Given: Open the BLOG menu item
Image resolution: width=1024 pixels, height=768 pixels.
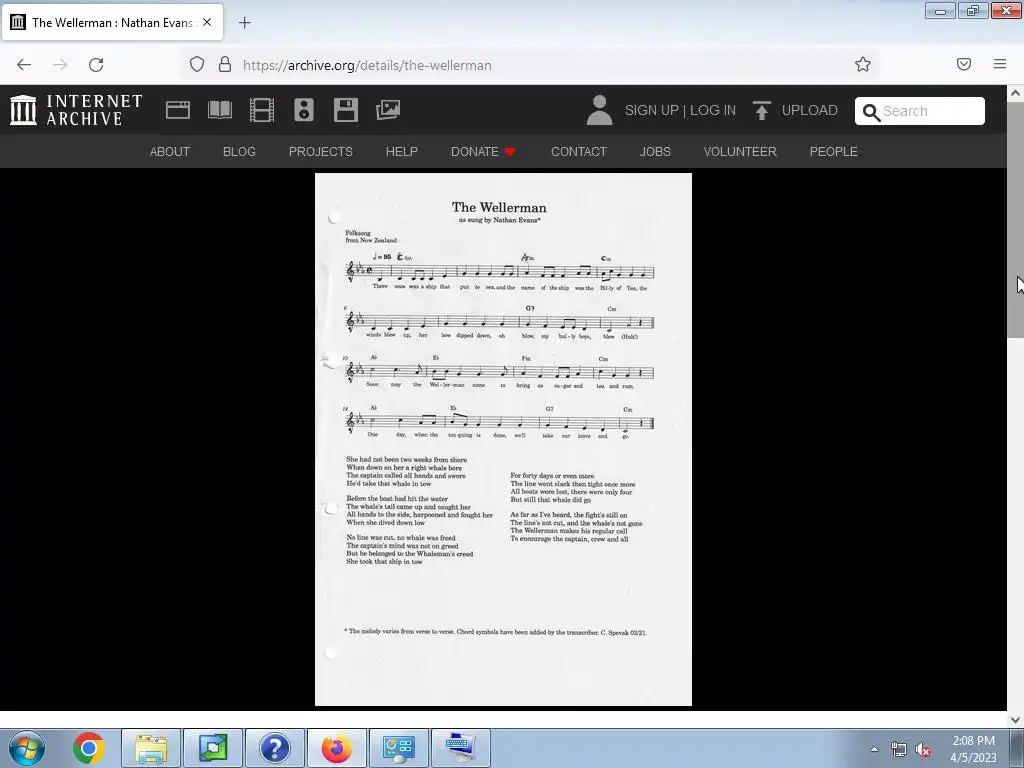Looking at the screenshot, I should pos(239,152).
